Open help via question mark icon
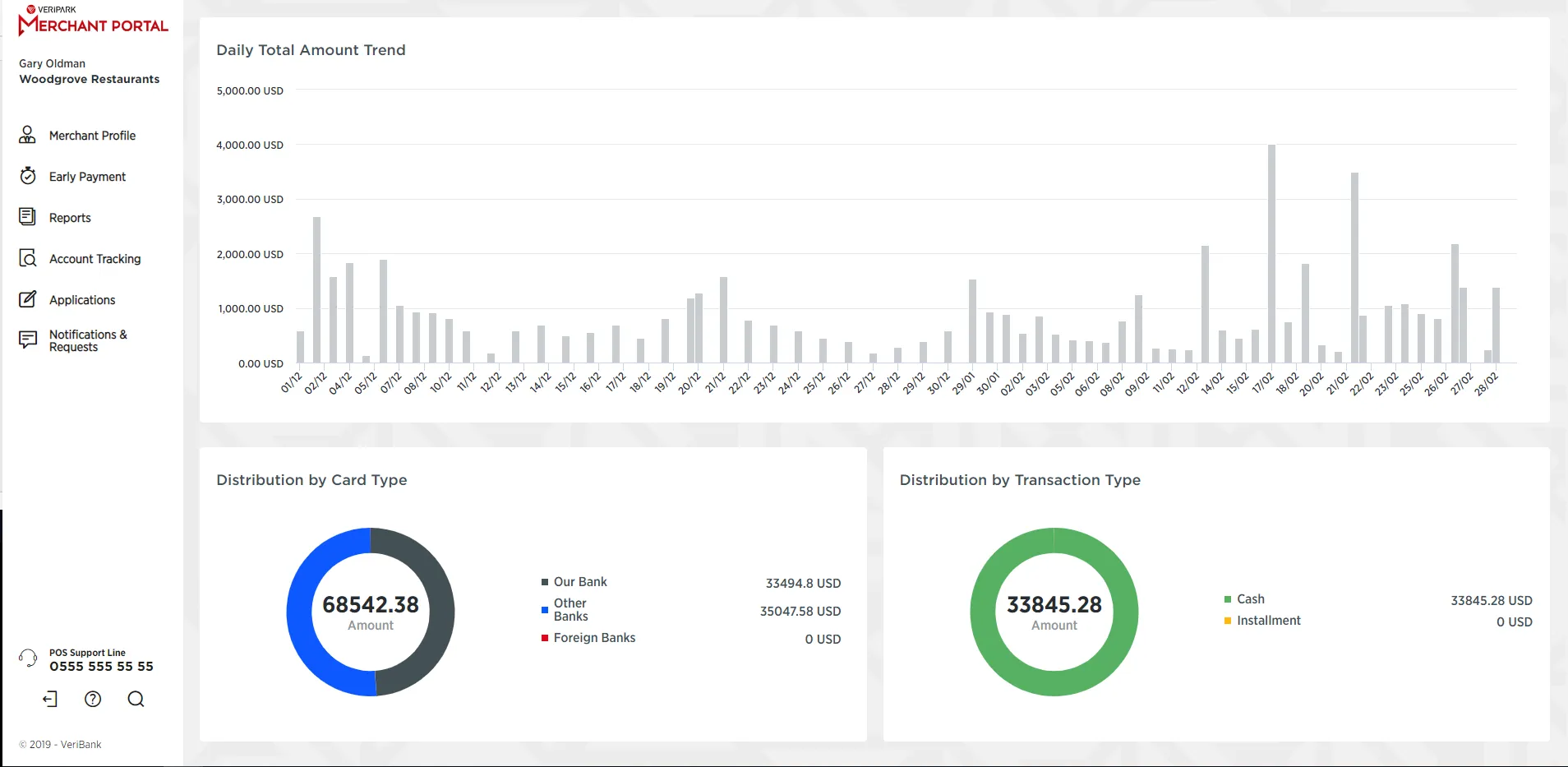This screenshot has height=767, width=1568. coord(93,699)
